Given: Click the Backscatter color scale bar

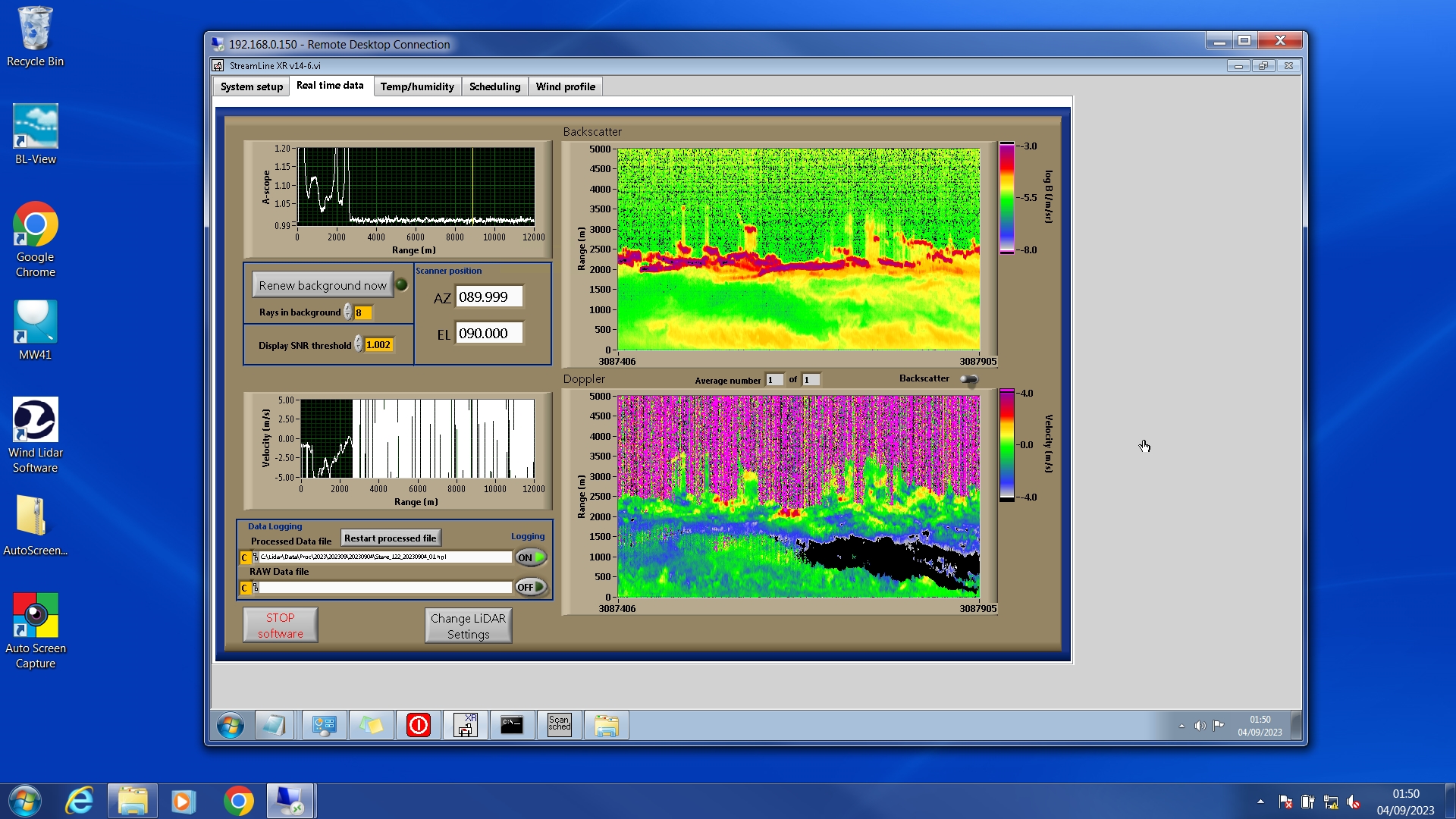Looking at the screenshot, I should point(1006,198).
